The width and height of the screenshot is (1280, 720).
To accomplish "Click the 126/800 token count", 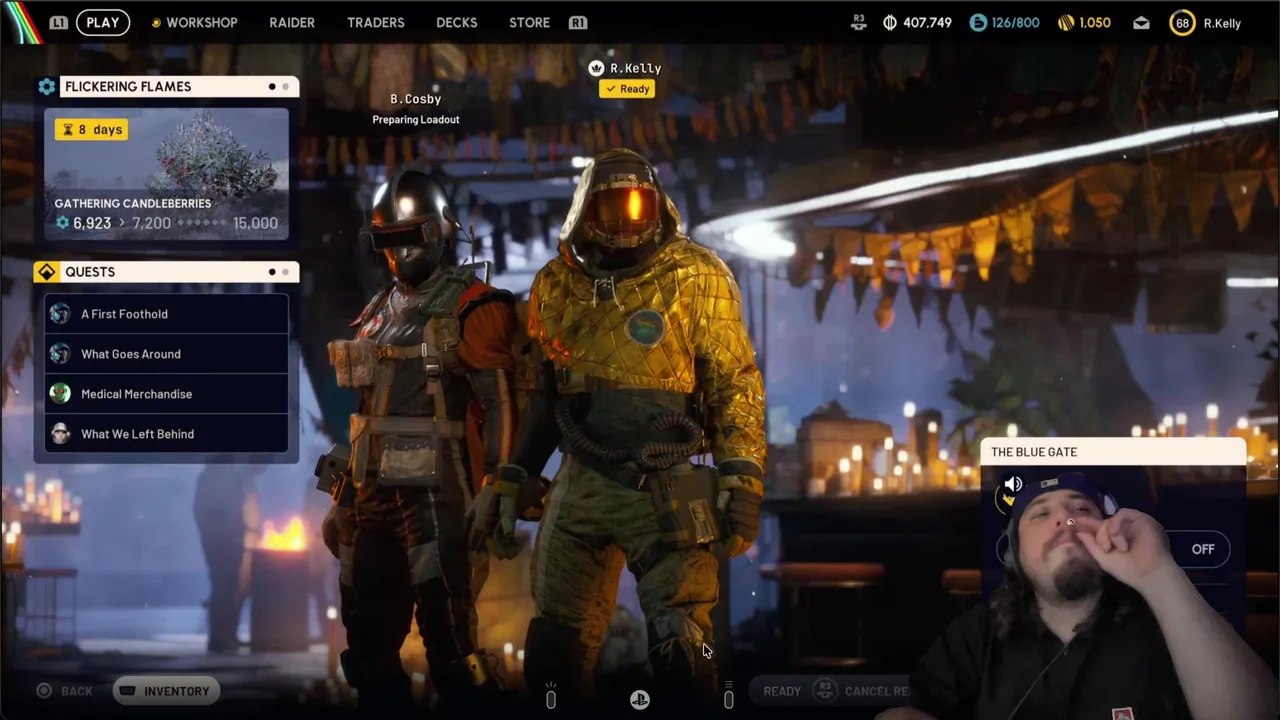I will pyautogui.click(x=1015, y=23).
